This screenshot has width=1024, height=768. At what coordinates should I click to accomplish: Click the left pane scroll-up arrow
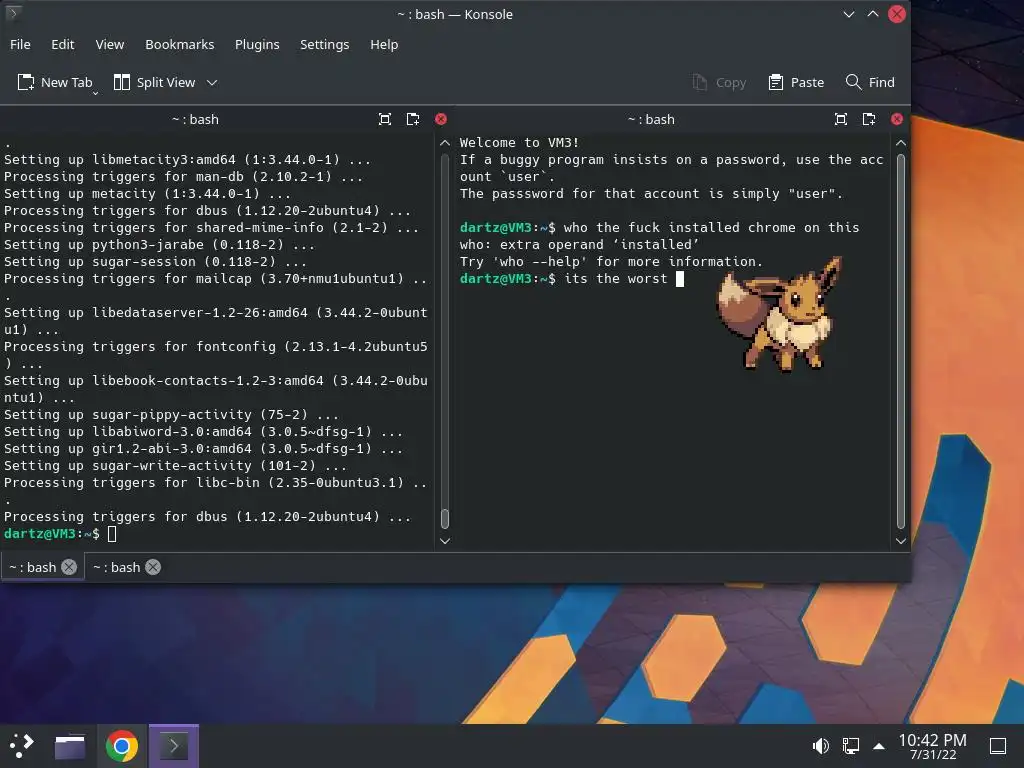(445, 142)
